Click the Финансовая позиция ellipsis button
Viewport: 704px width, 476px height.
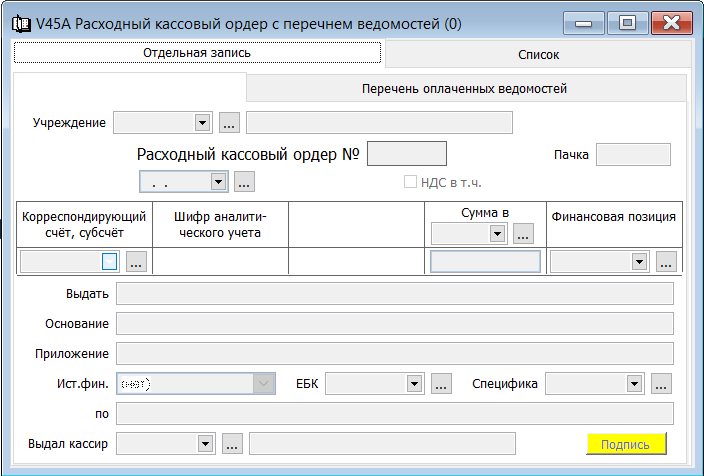point(666,261)
